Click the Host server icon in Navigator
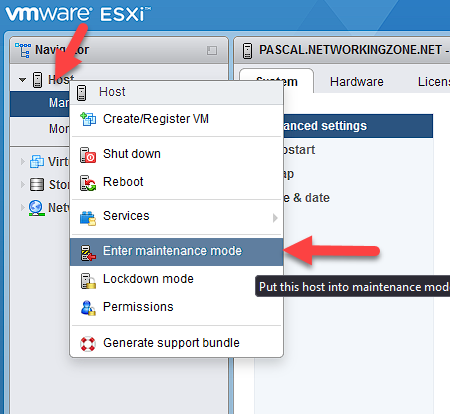This screenshot has width=450, height=414. pos(37,80)
